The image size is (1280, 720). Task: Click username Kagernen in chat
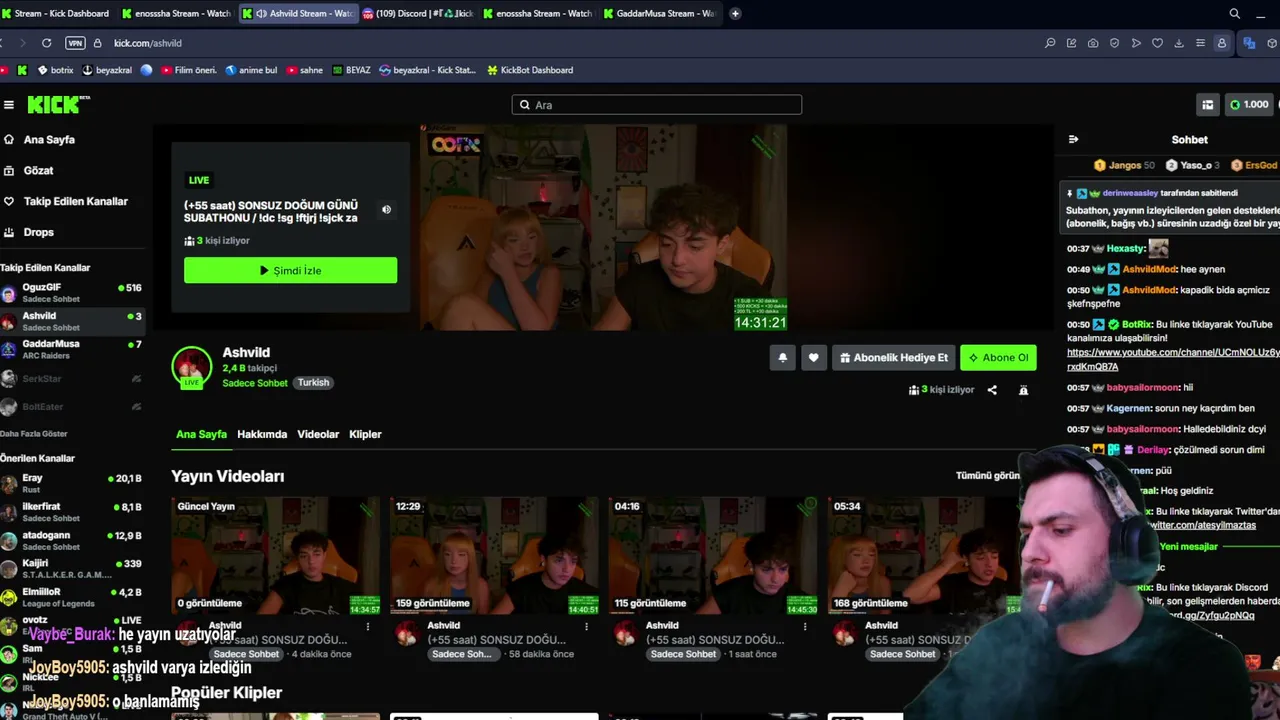click(1129, 409)
